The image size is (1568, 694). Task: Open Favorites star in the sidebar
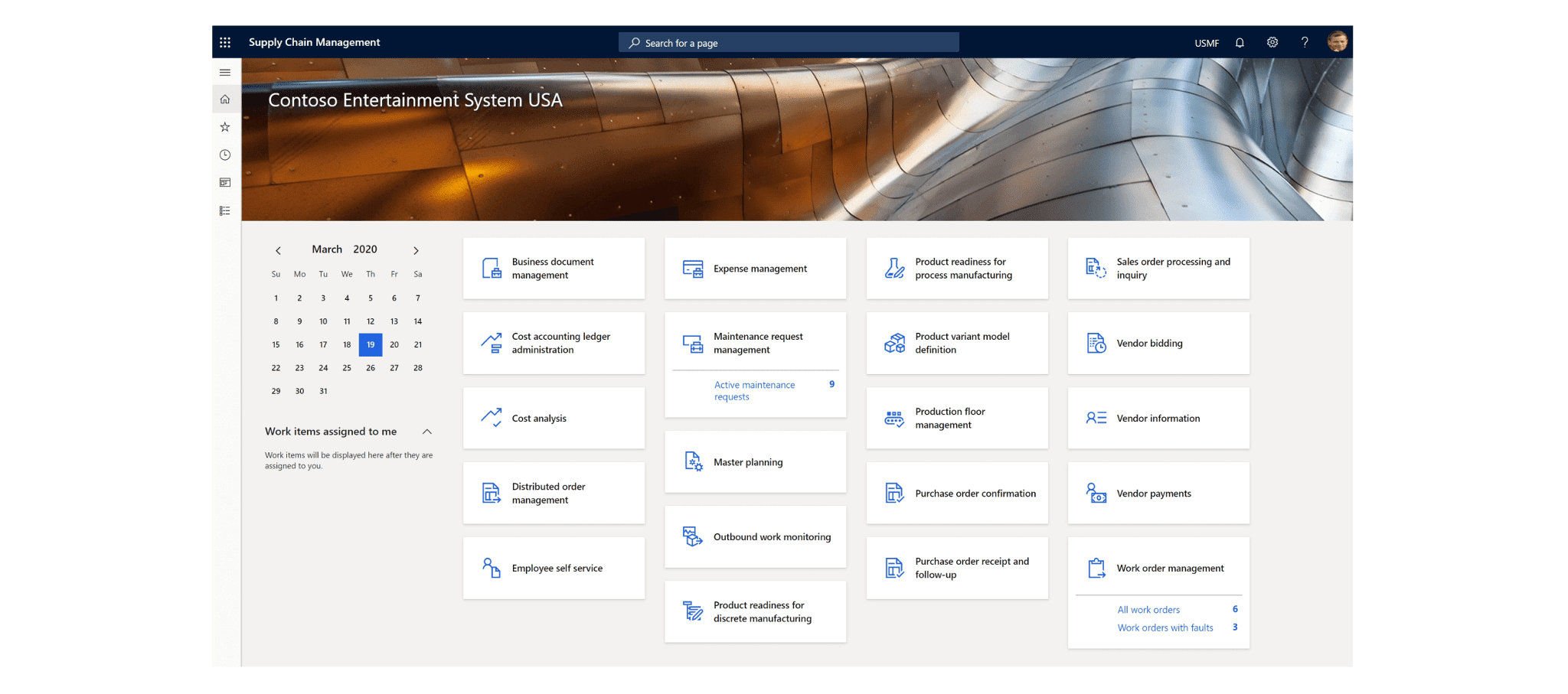[225, 127]
